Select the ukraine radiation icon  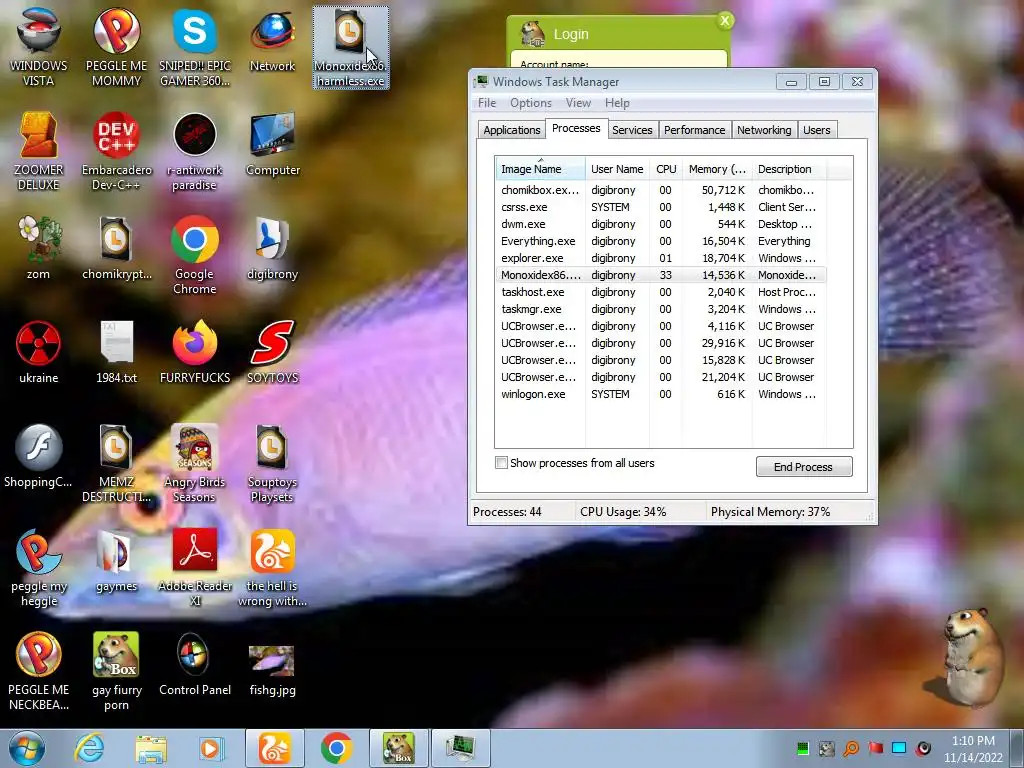tap(38, 352)
